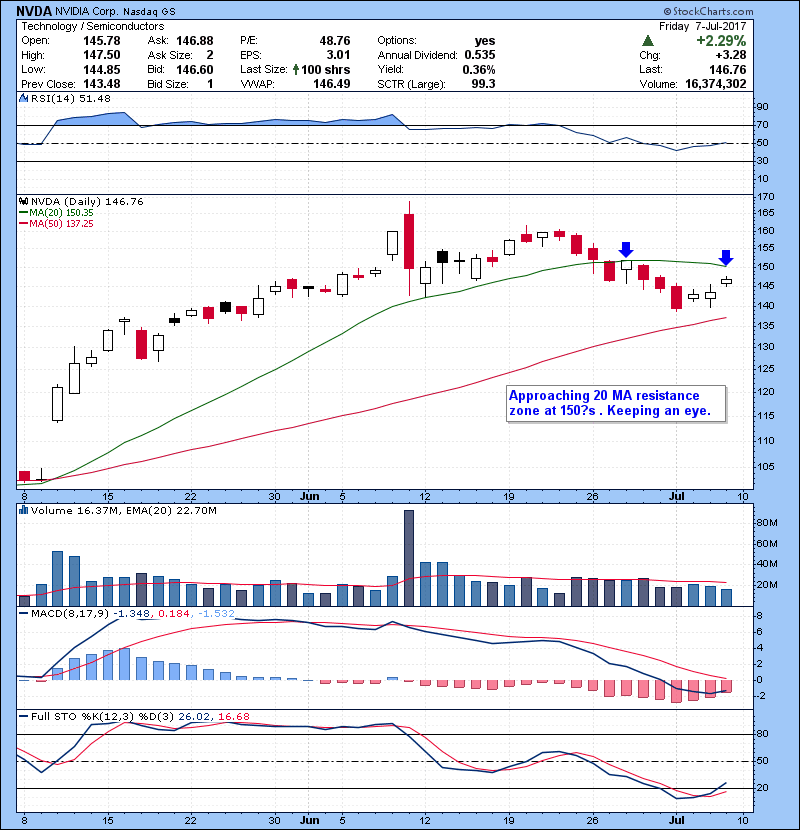Click the candlestick icon beside NVDA (Daily)

pyautogui.click(x=23, y=201)
